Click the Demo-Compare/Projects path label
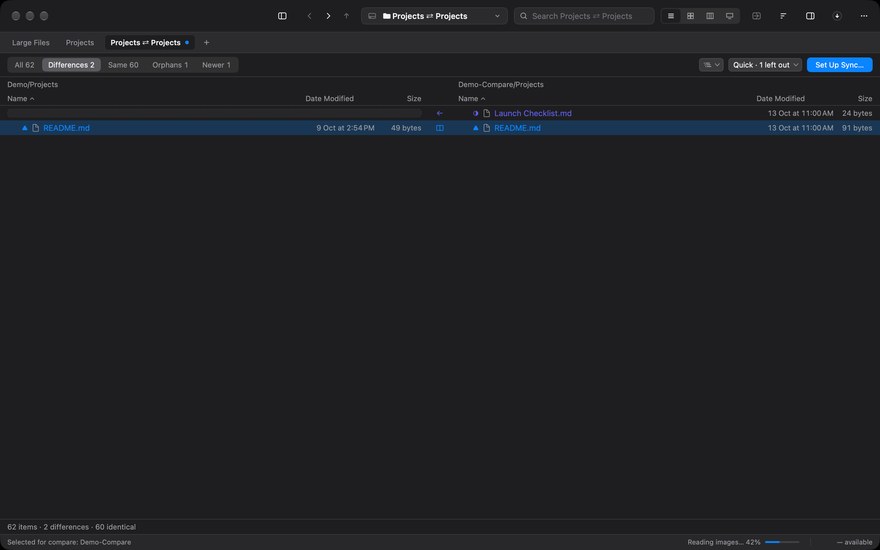Viewport: 880px width, 550px height. pyautogui.click(x=501, y=85)
